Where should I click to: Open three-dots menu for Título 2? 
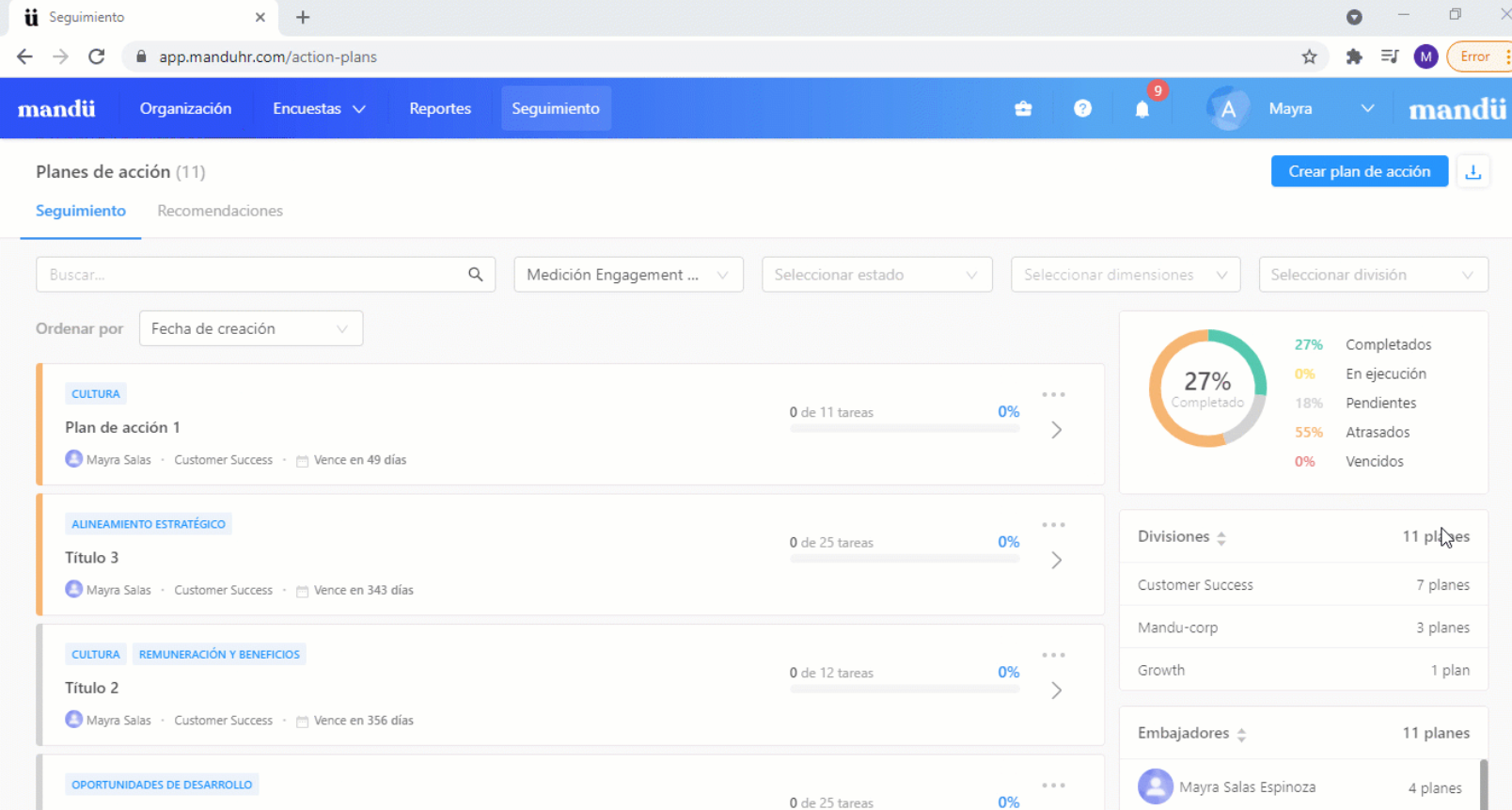pyautogui.click(x=1053, y=655)
